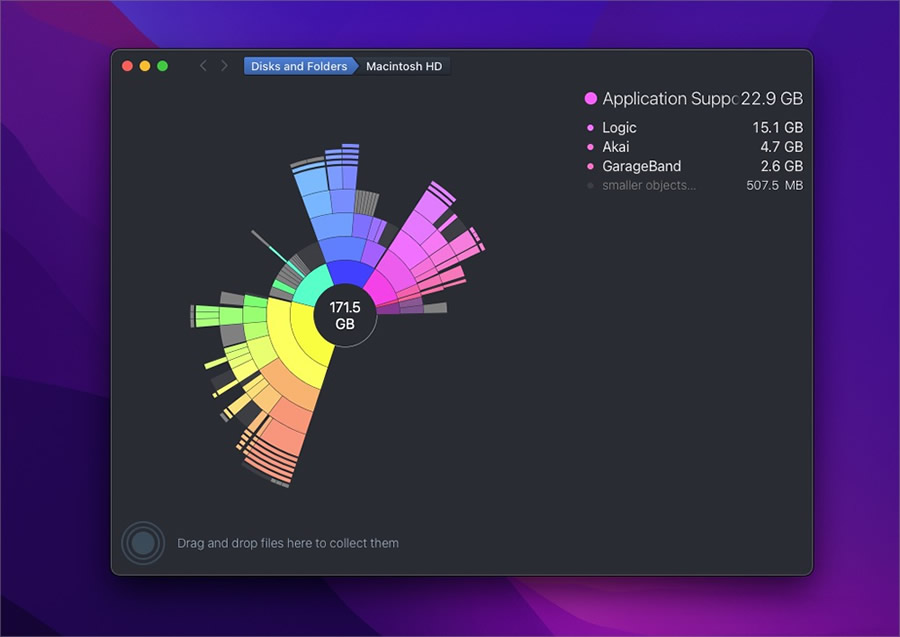
Task: Go back with the left chevron arrow
Action: 203,66
